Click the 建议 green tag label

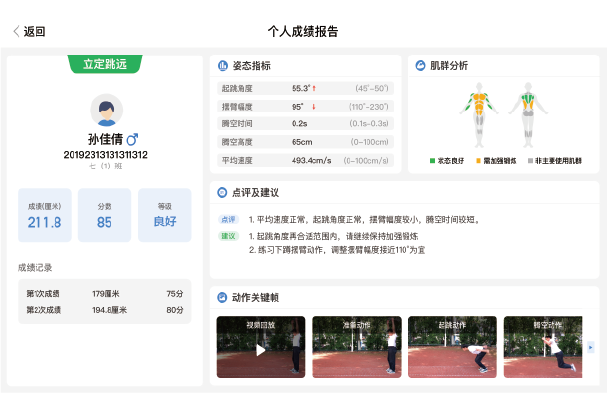point(228,236)
